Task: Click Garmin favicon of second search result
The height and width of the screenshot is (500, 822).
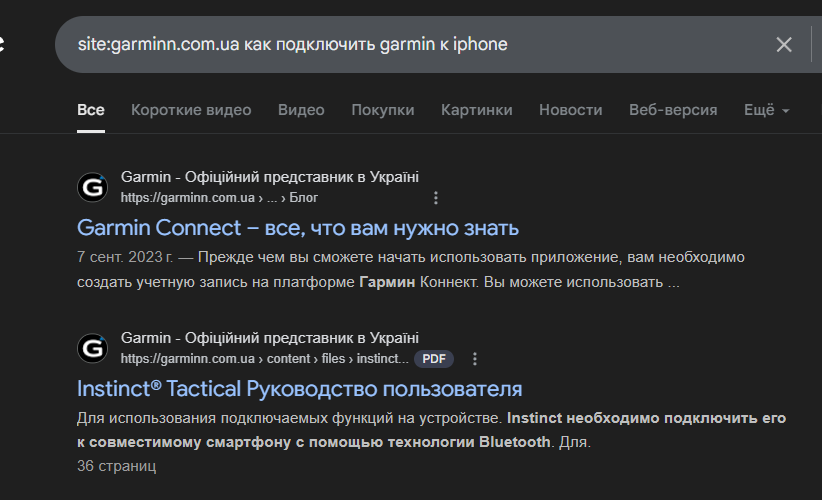Action: [92, 348]
